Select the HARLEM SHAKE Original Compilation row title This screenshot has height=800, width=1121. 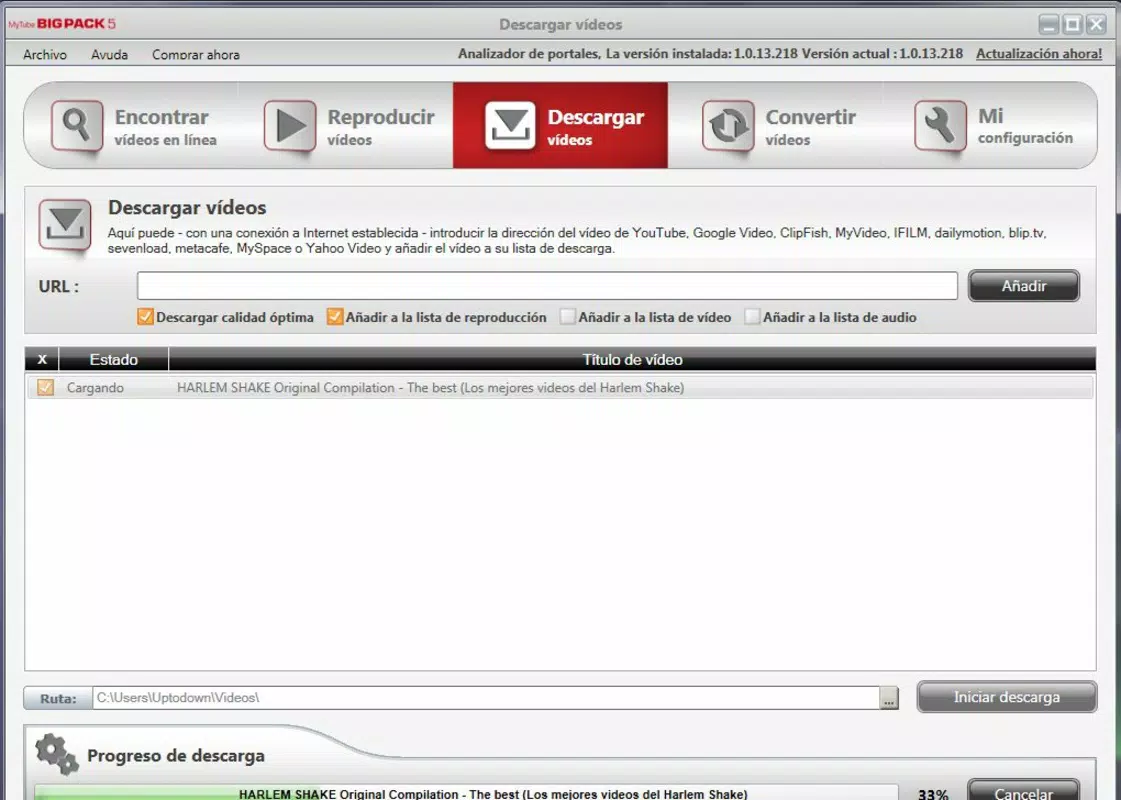tap(430, 387)
